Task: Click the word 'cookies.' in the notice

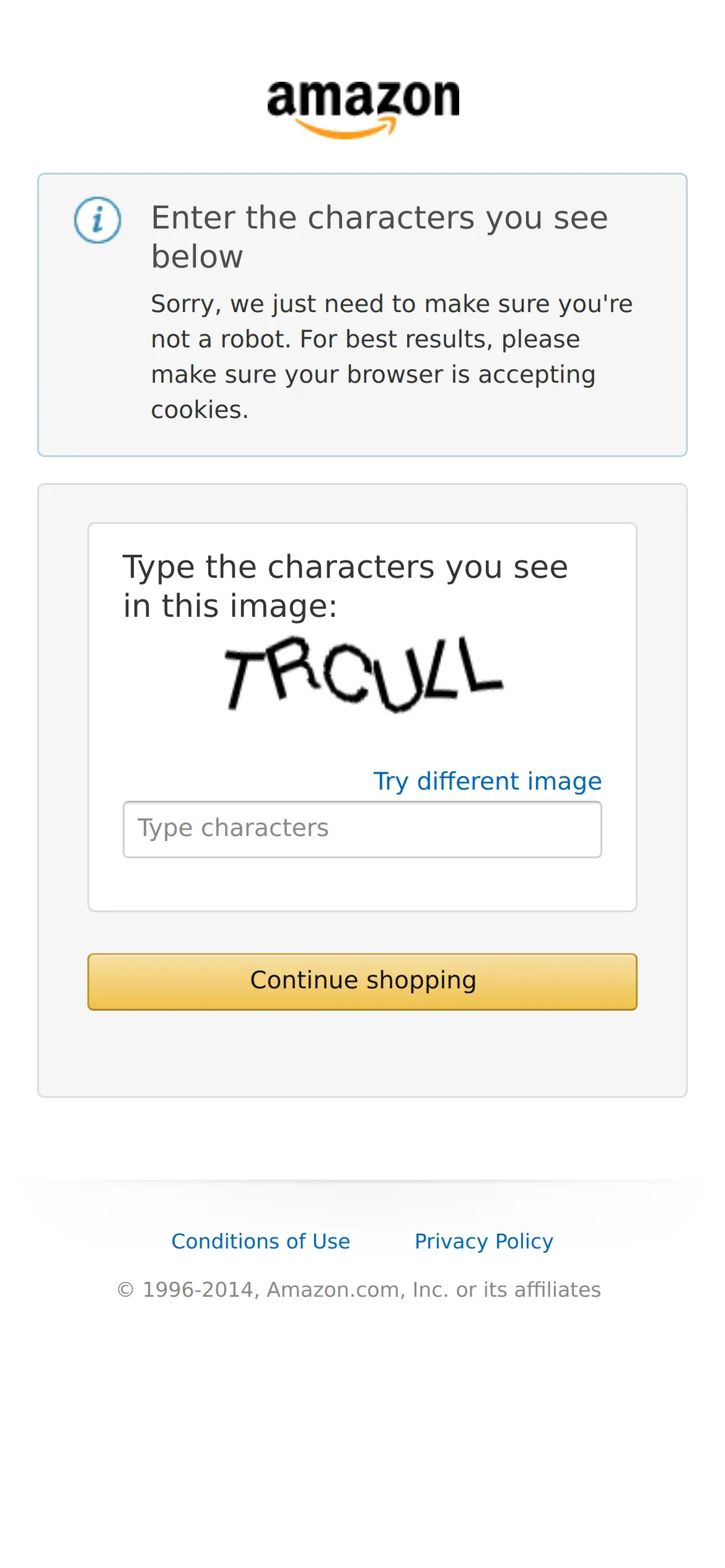Action: [x=200, y=410]
